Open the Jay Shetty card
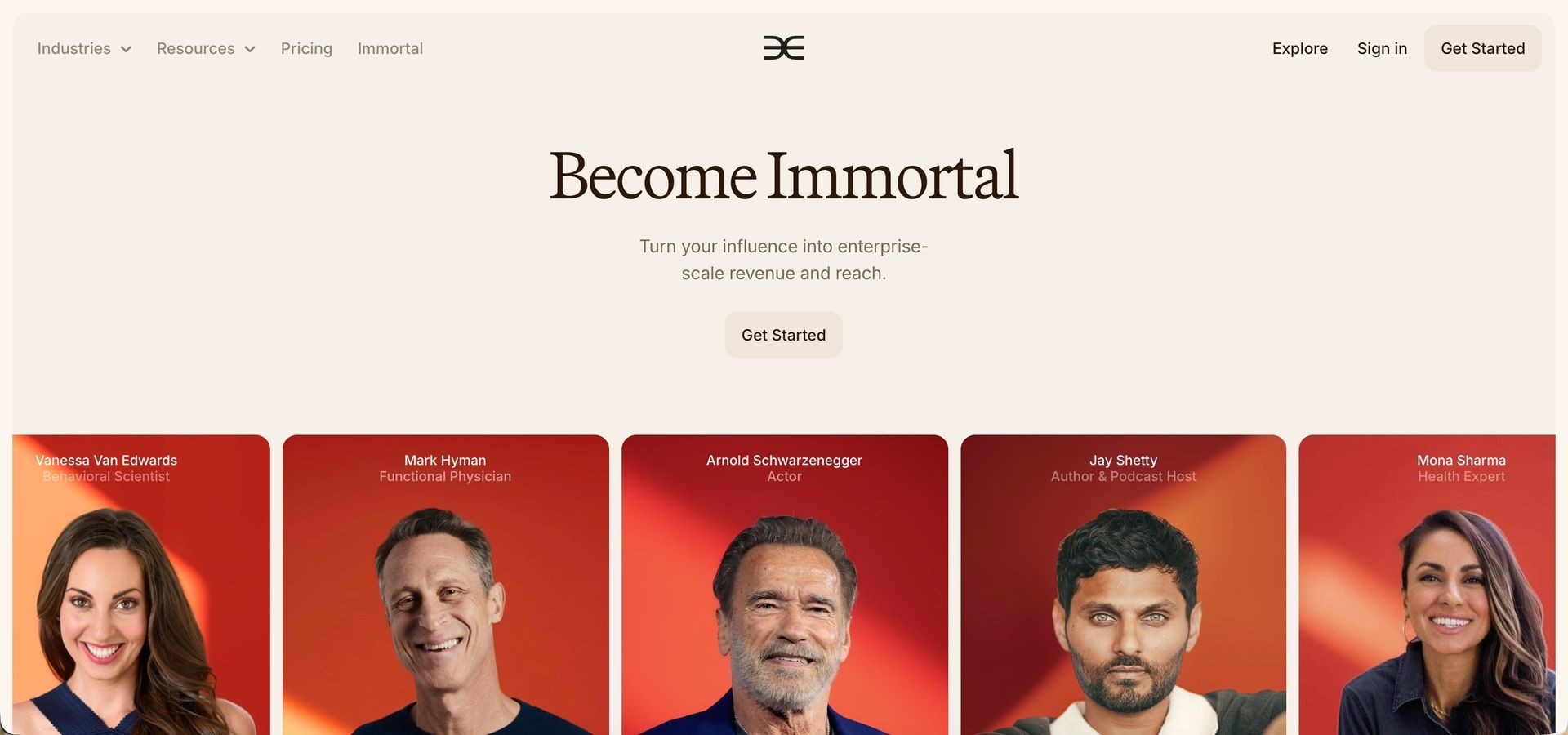Screen dimensions: 1568x735 click(x=1123, y=585)
